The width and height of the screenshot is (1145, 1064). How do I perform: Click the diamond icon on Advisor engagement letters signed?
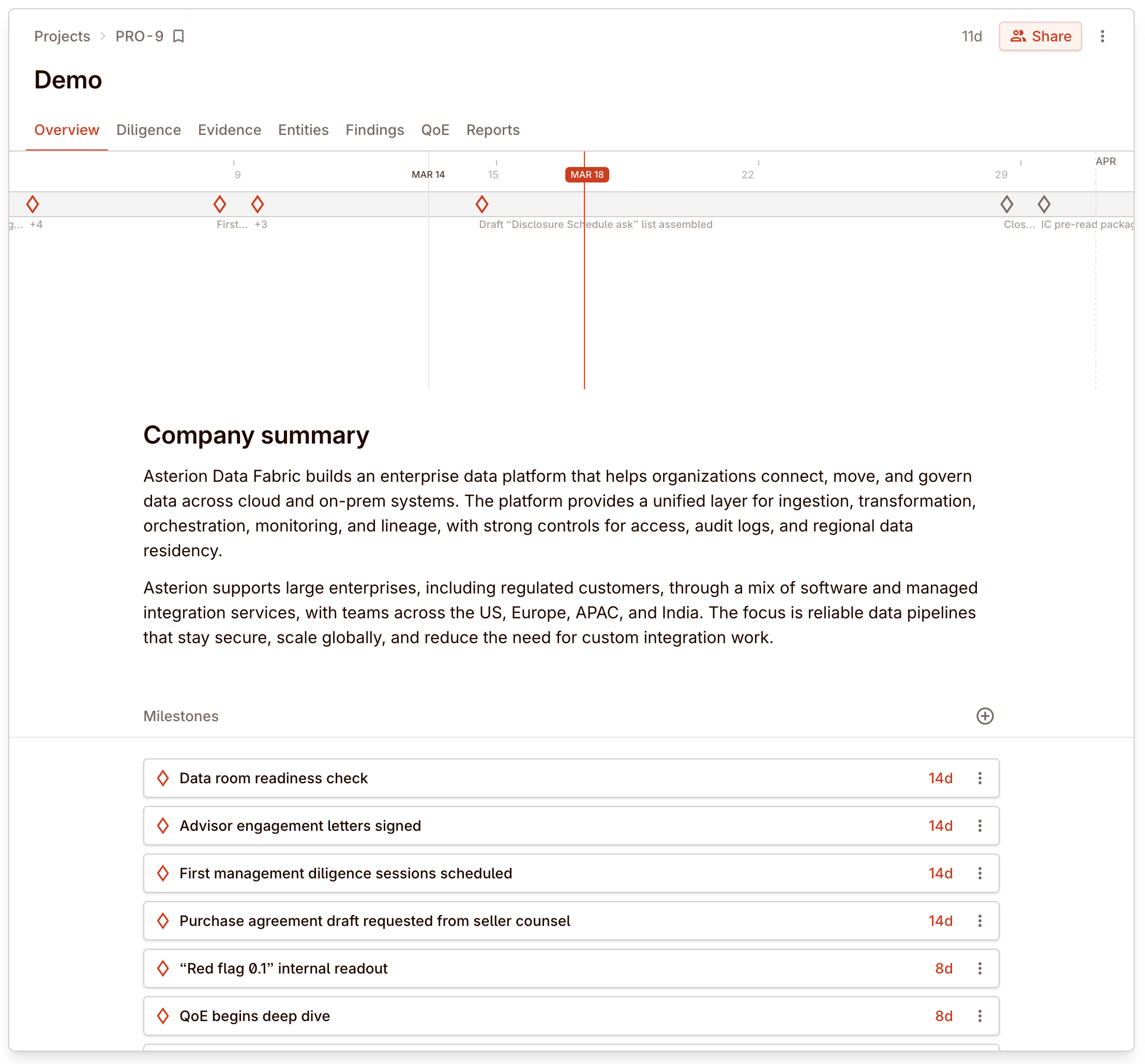(163, 826)
